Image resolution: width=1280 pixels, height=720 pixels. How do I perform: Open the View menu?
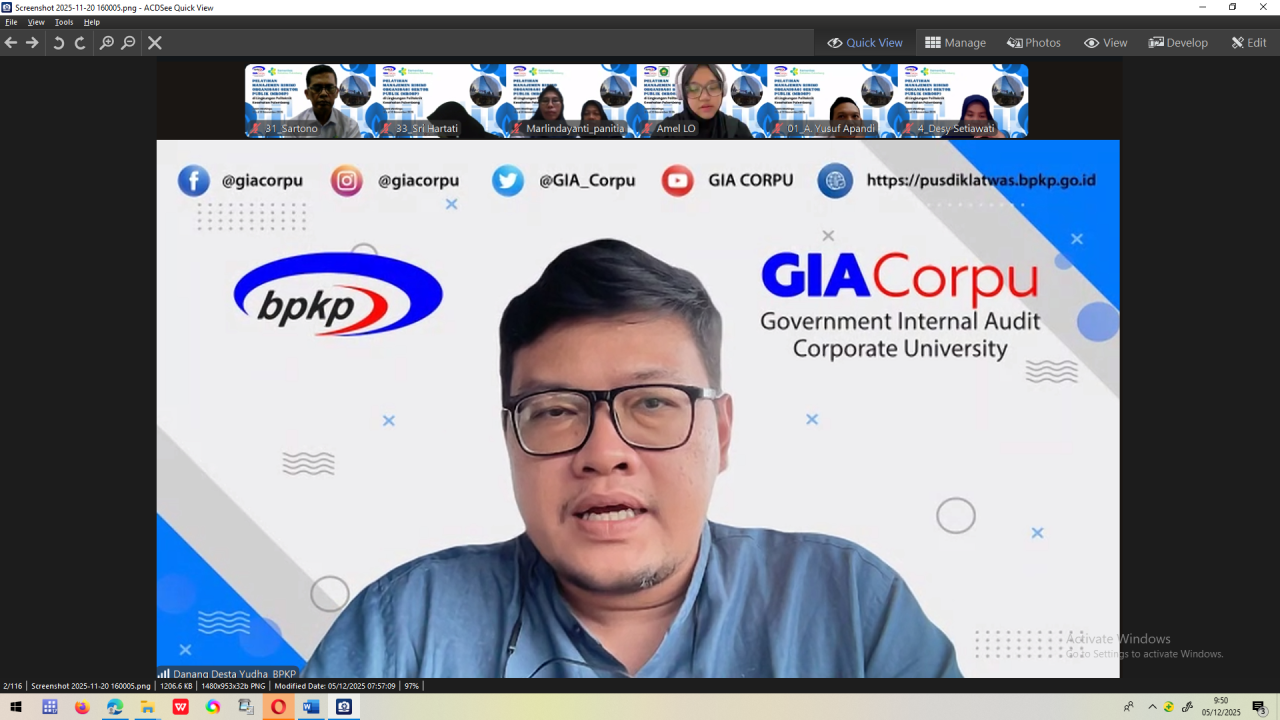pos(36,22)
